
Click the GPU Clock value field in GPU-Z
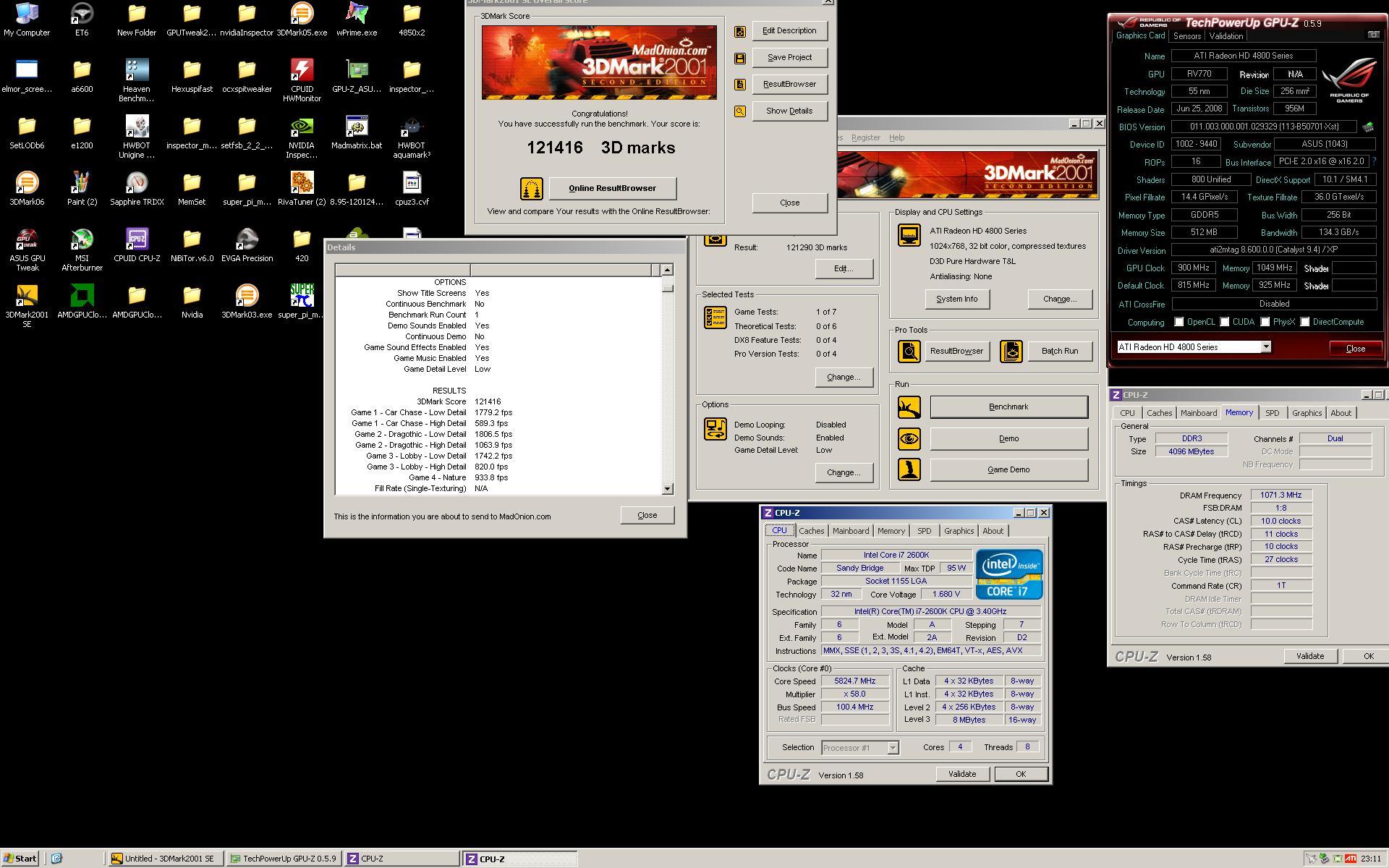click(1193, 268)
